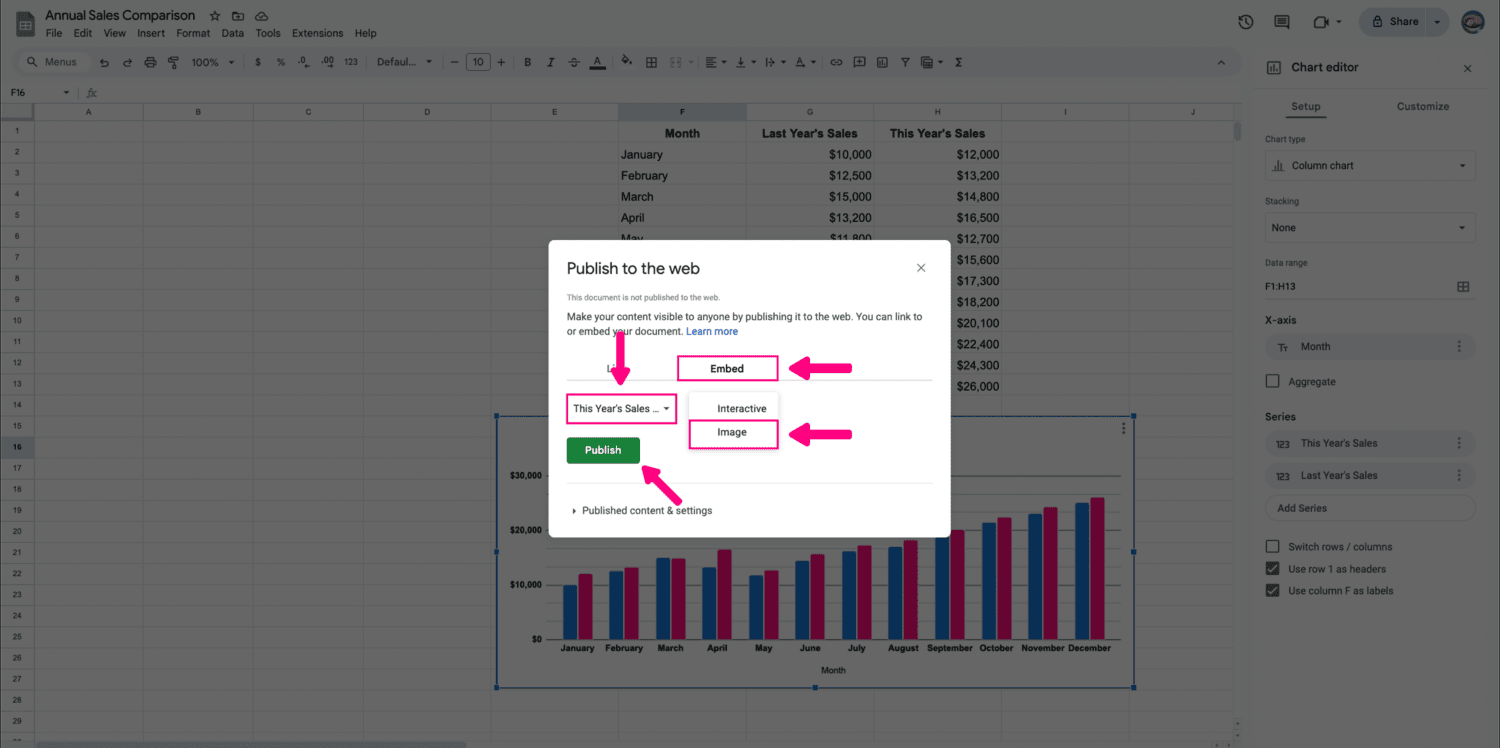Open version history clock icon
Image resolution: width=1500 pixels, height=748 pixels.
(x=1245, y=21)
